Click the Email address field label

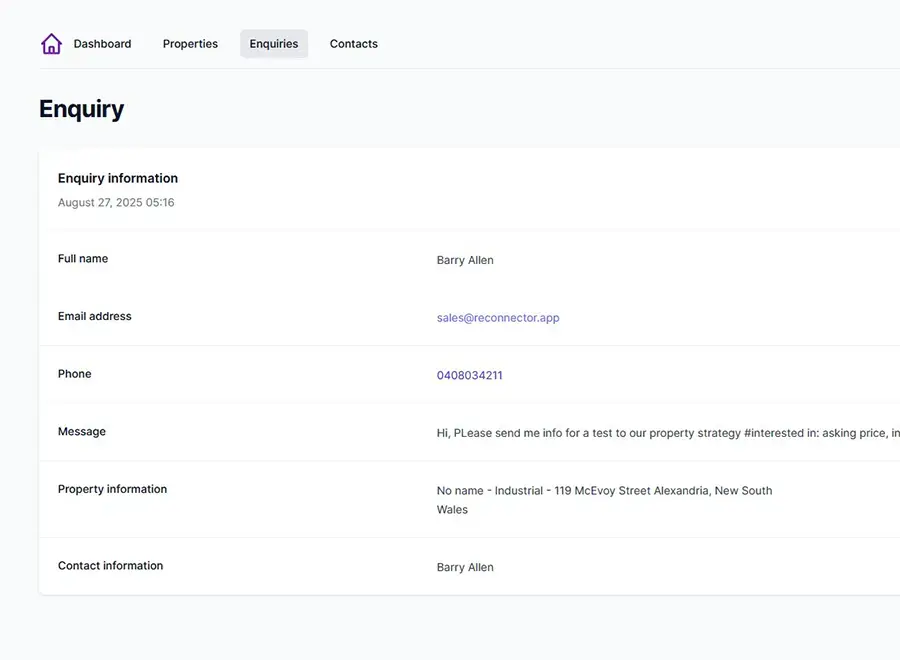(x=95, y=316)
